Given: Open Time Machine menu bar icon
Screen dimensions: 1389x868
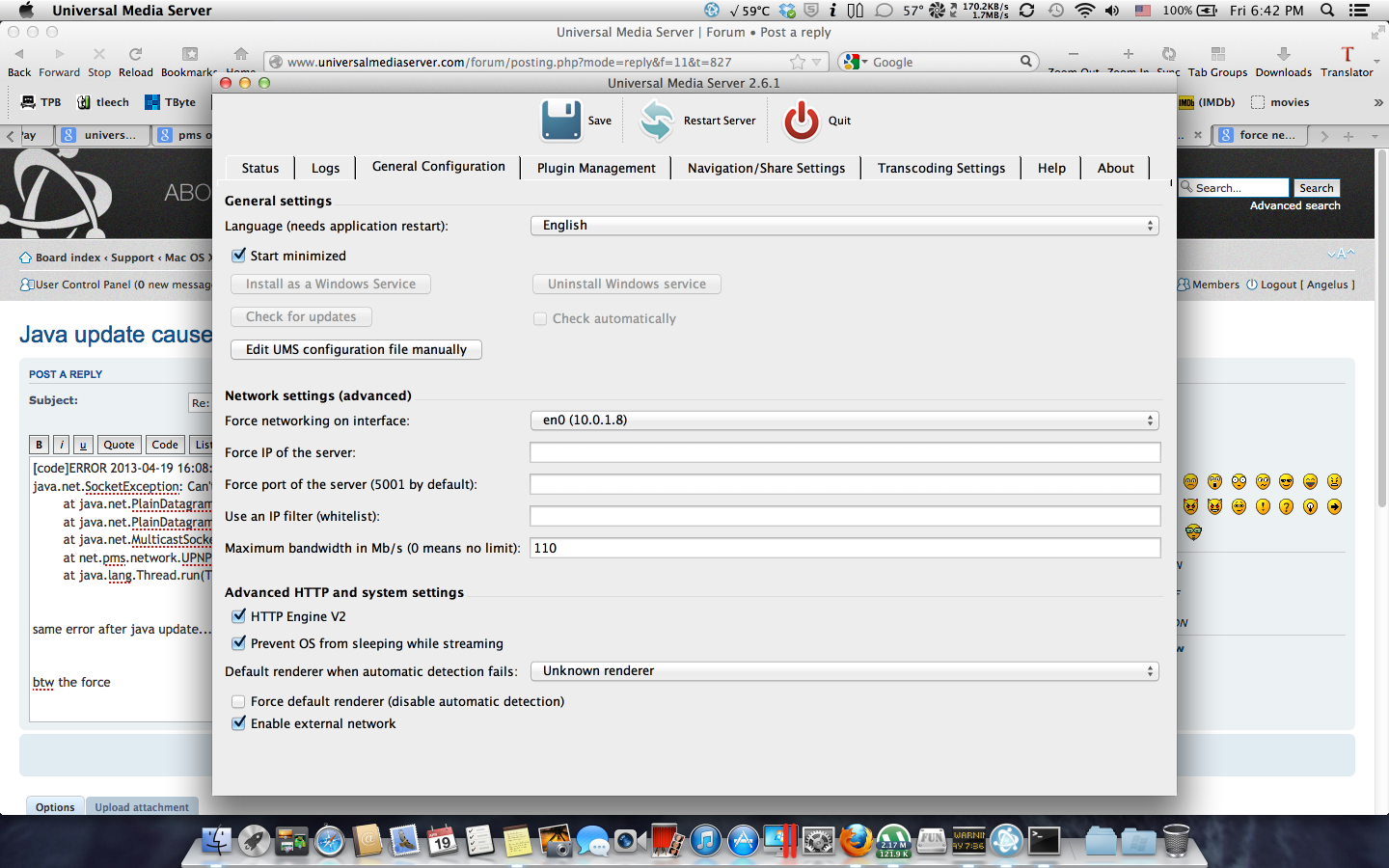Looking at the screenshot, I should coord(1056,11).
